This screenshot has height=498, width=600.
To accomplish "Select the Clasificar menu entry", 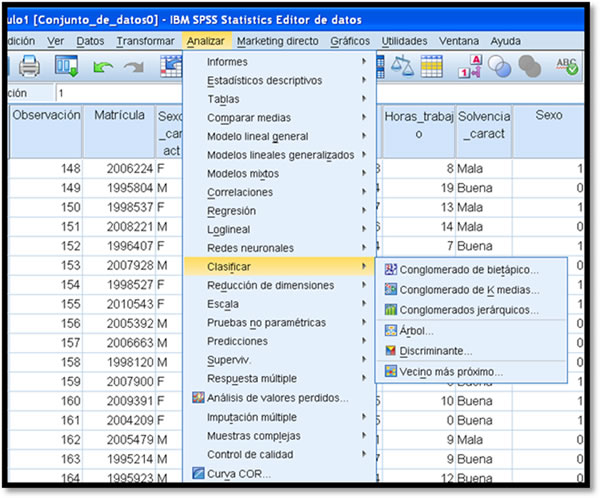I will (x=279, y=266).
